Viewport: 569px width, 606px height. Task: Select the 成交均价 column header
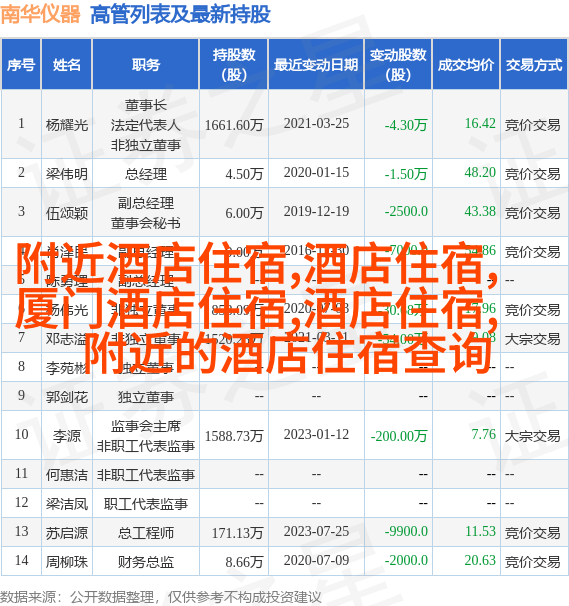tap(466, 64)
